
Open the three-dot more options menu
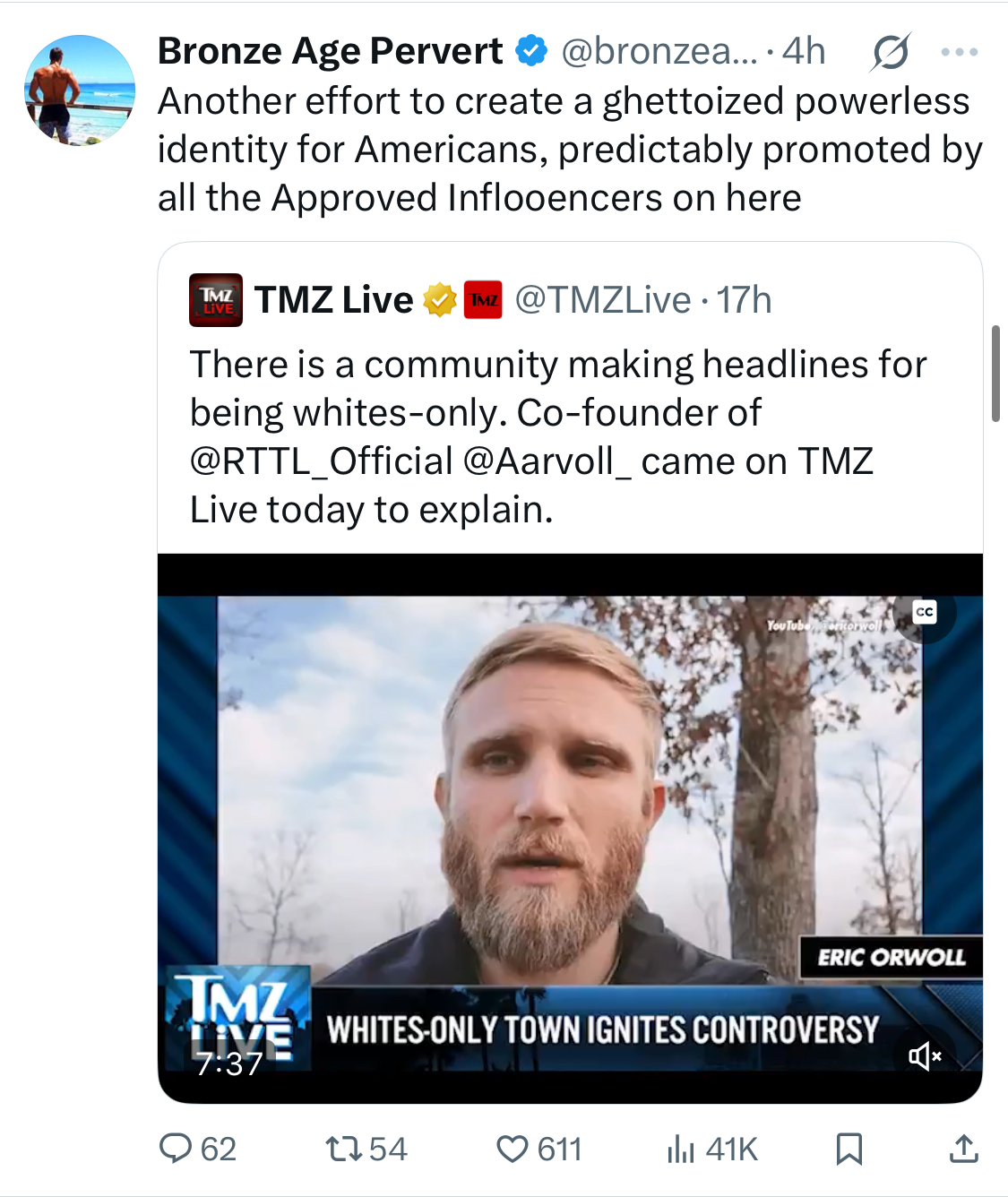point(960,52)
